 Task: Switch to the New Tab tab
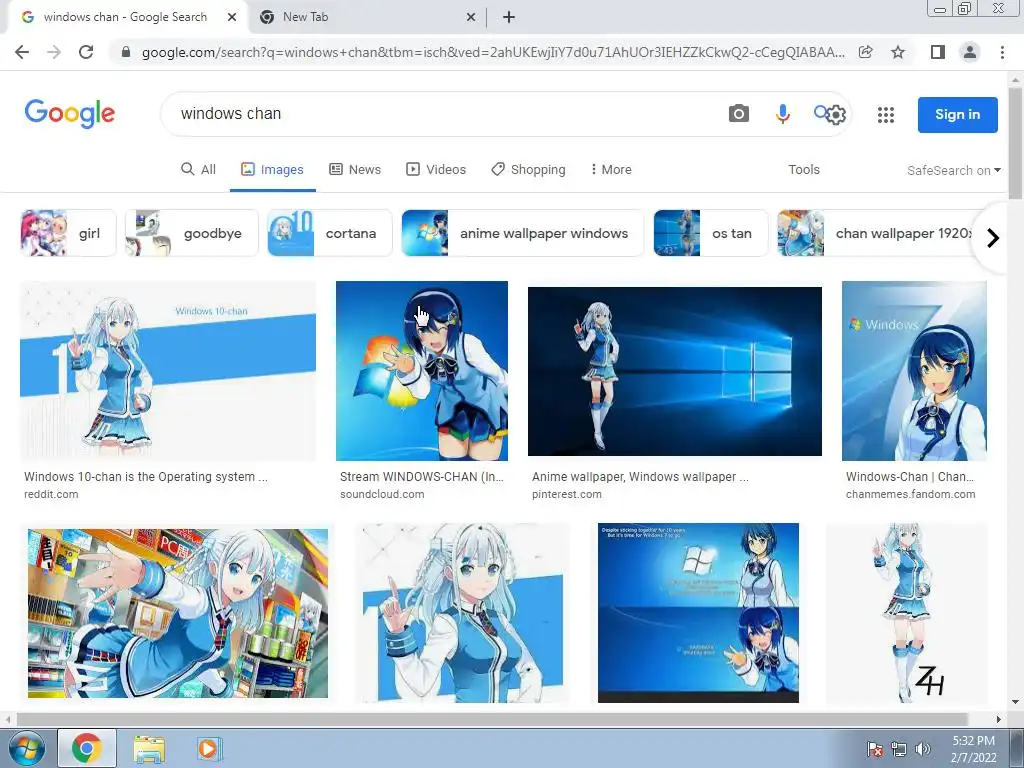click(366, 17)
